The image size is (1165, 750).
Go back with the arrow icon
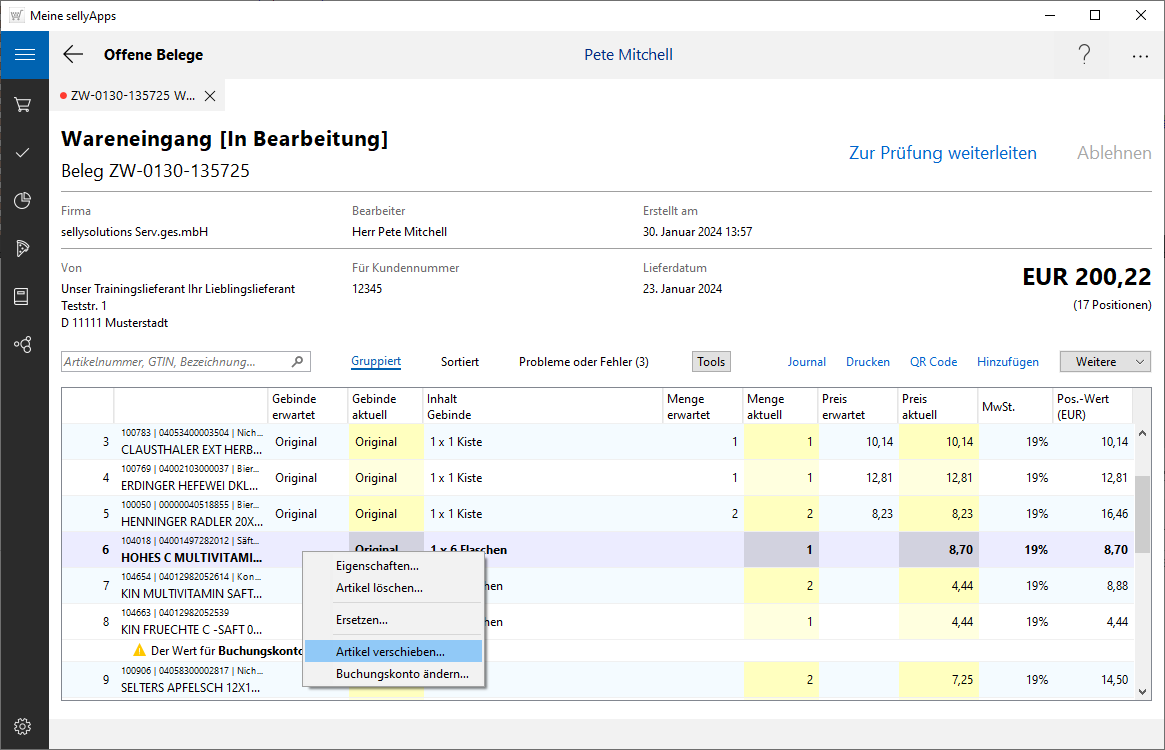[73, 55]
